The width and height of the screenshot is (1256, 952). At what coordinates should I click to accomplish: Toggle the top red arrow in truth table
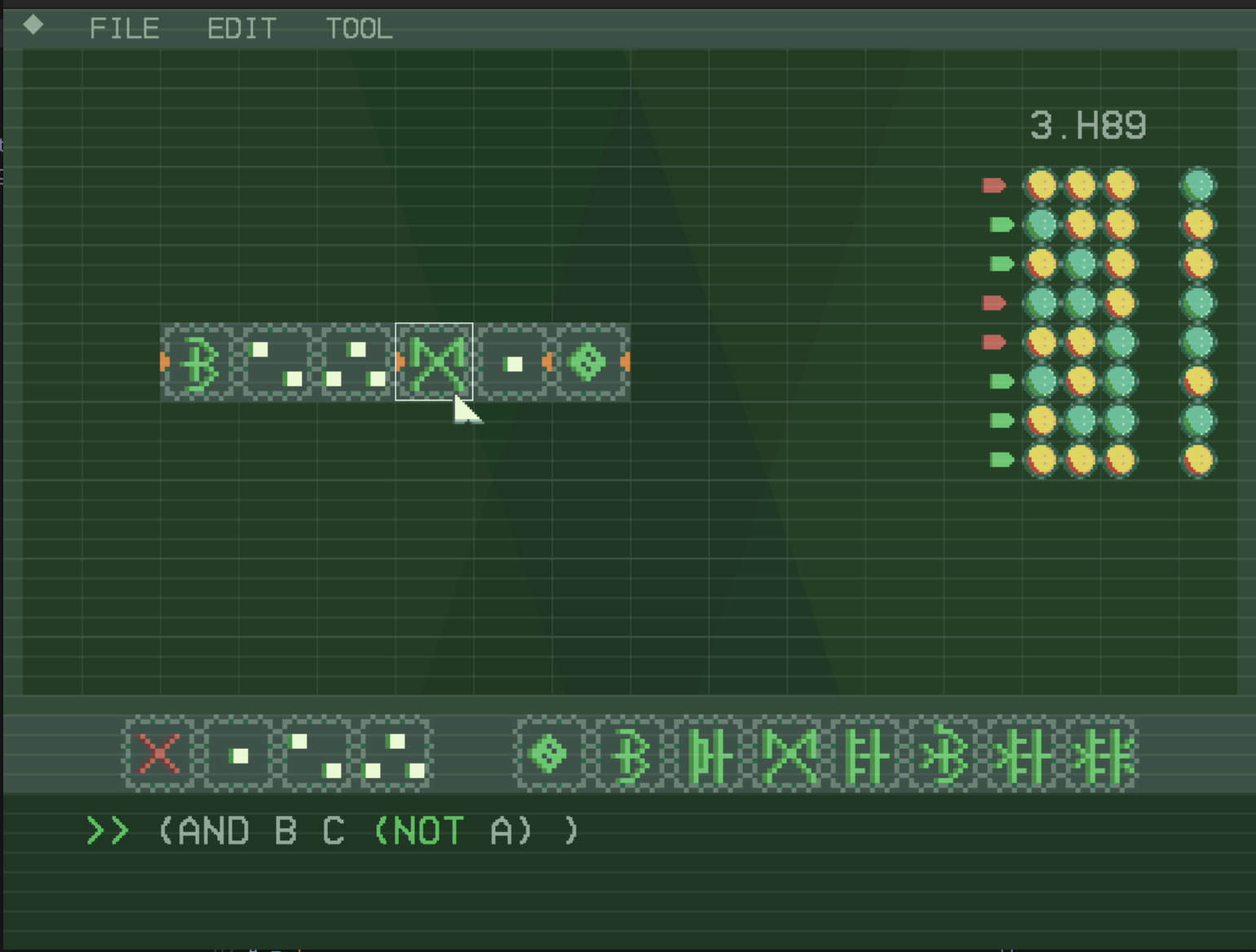tap(993, 185)
